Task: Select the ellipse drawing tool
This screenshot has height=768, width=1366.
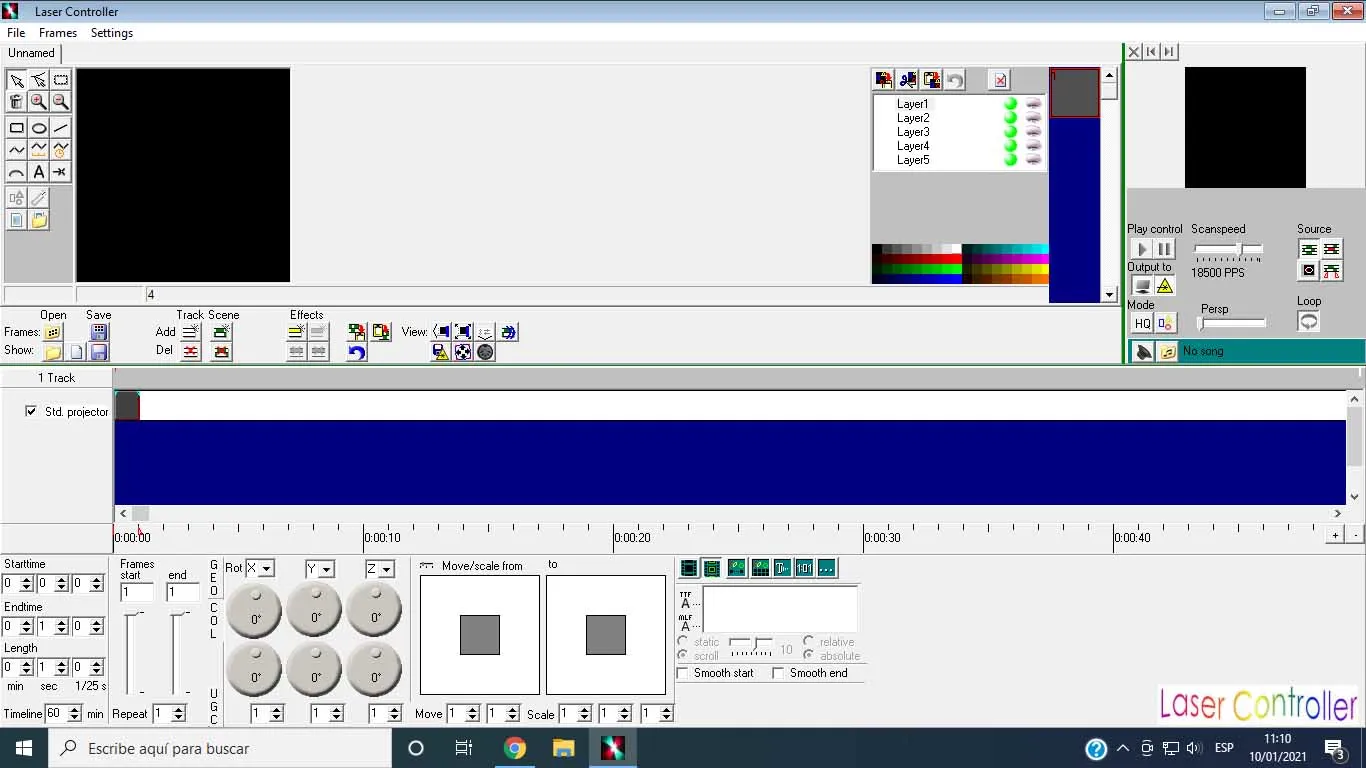Action: coord(39,128)
